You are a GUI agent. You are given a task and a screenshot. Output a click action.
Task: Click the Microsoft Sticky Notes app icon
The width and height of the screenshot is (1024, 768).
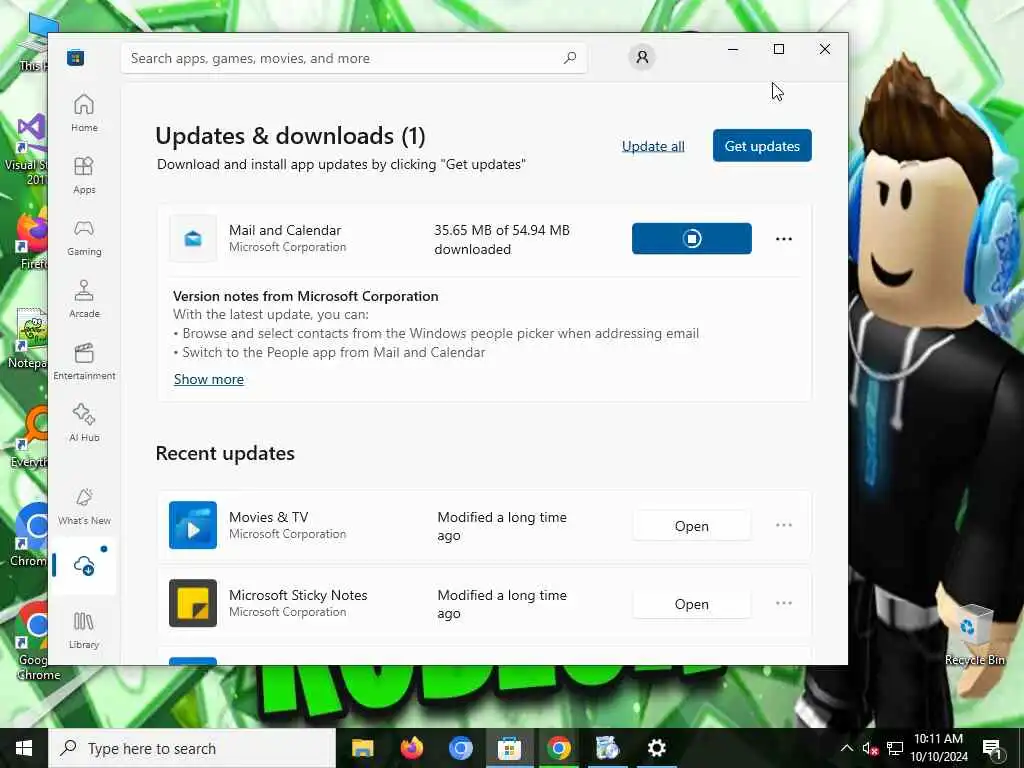[193, 603]
